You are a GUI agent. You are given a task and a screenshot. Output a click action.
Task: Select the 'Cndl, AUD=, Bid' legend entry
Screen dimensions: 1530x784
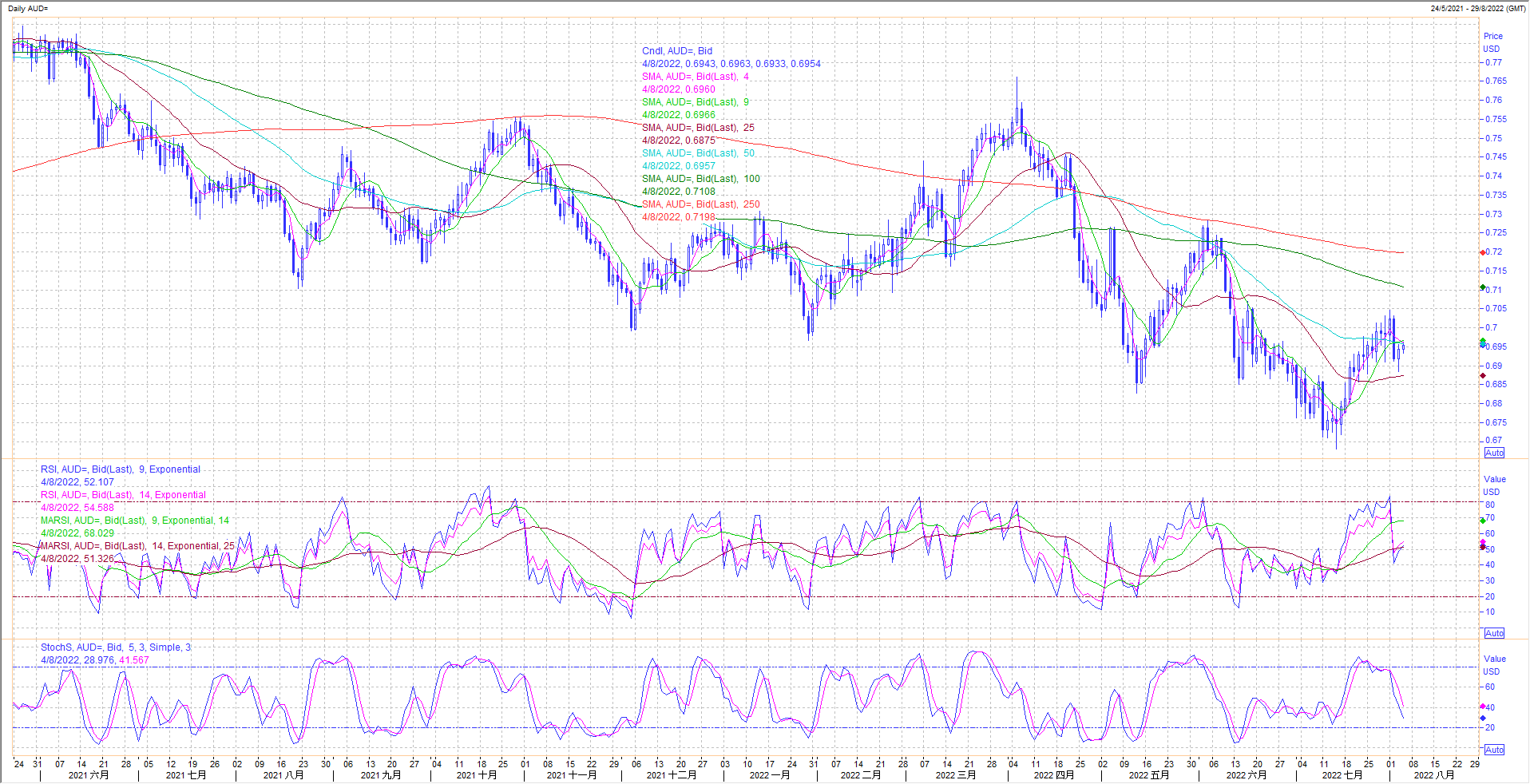point(677,51)
